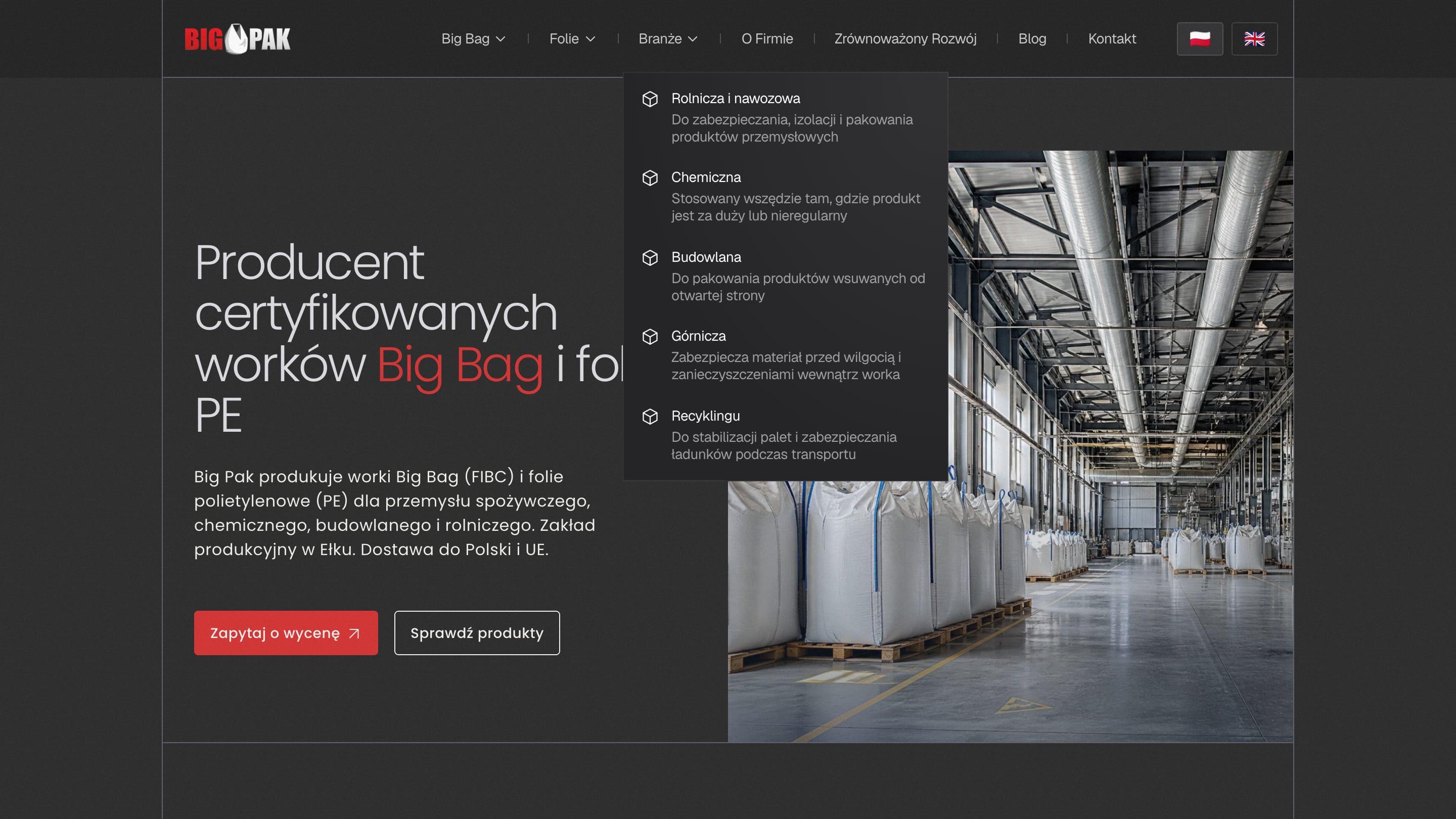Switch language with the Polish flag
Image resolution: width=1456 pixels, height=819 pixels.
click(1199, 39)
